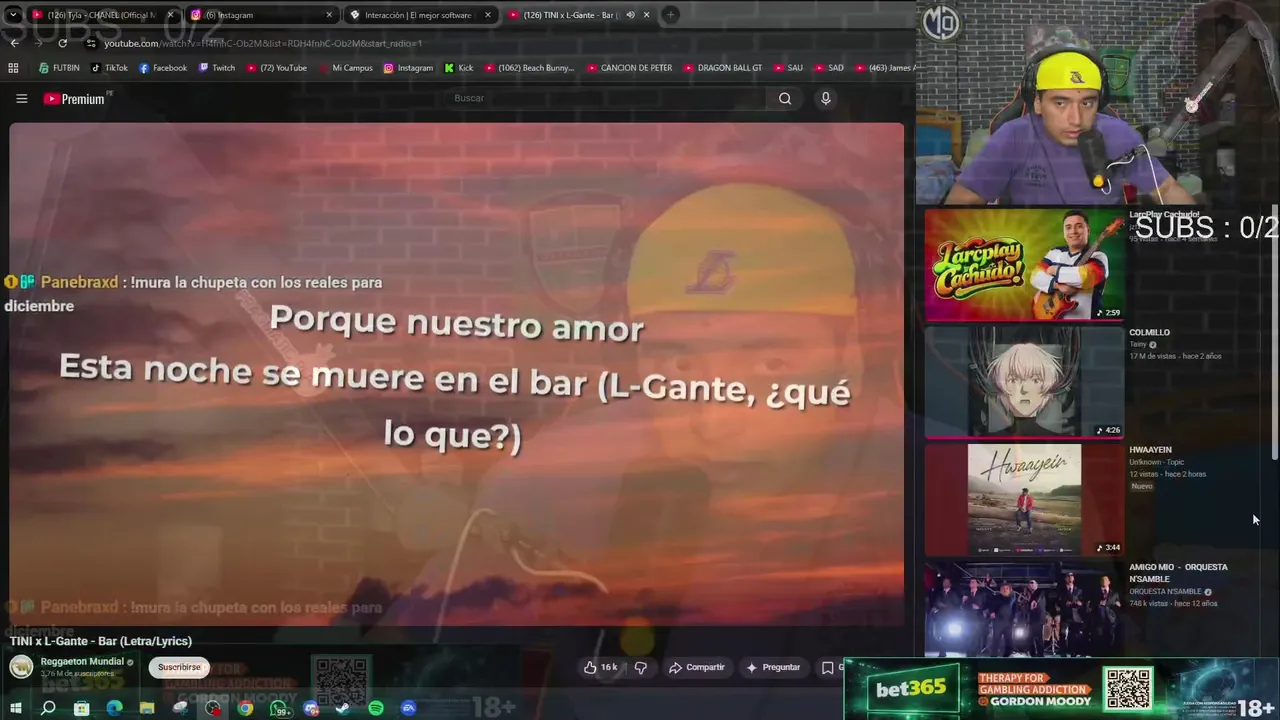
Task: Go back with browser back arrow
Action: (14, 43)
